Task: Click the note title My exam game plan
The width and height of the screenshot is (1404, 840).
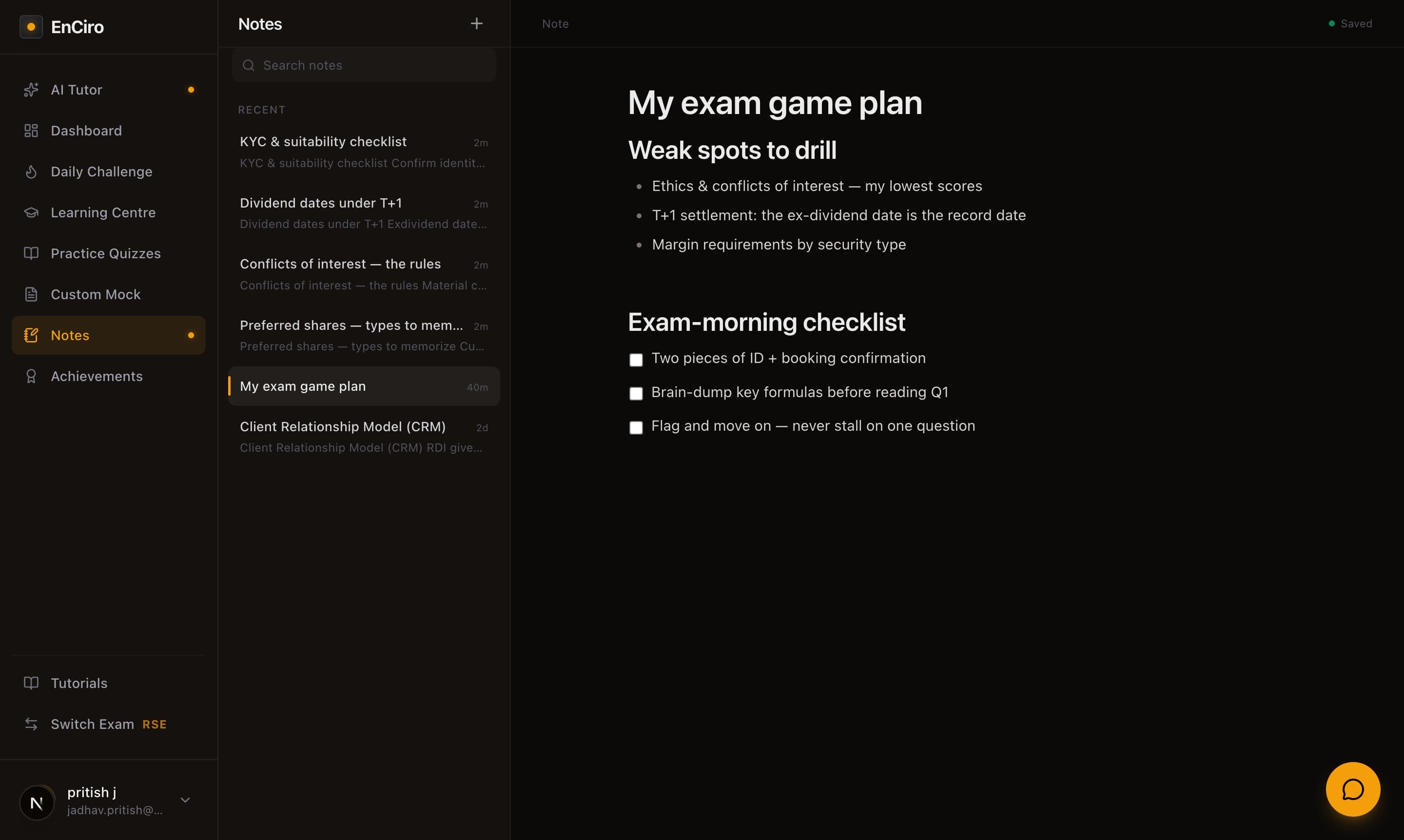Action: 774,103
